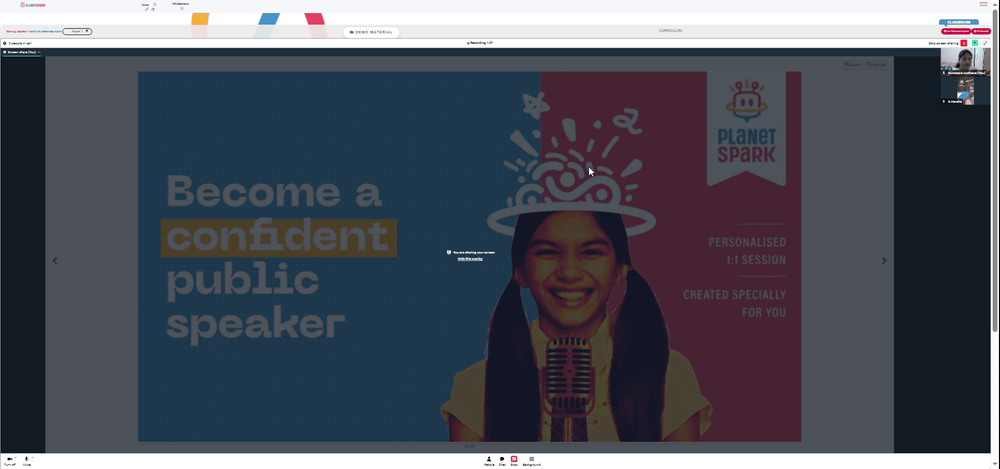Viewport: 1000px width, 469px height.
Task: Turn off camera using the camera icon
Action: click(9, 461)
